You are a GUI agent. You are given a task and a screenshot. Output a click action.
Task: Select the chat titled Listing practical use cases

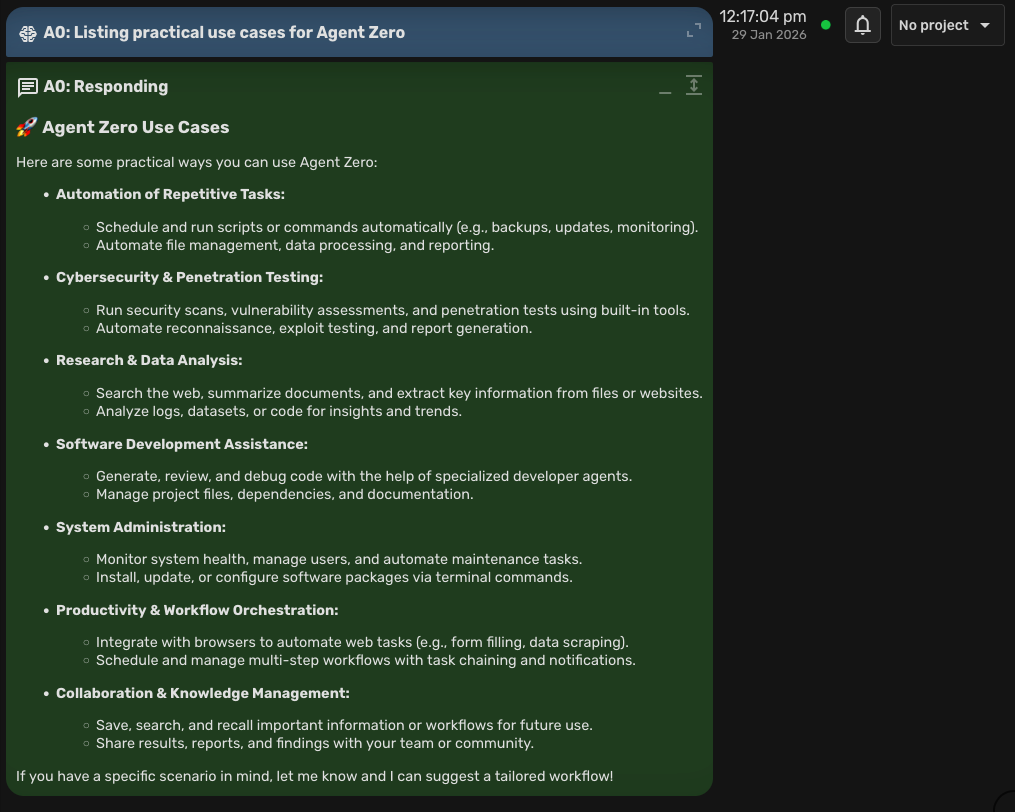pos(227,31)
